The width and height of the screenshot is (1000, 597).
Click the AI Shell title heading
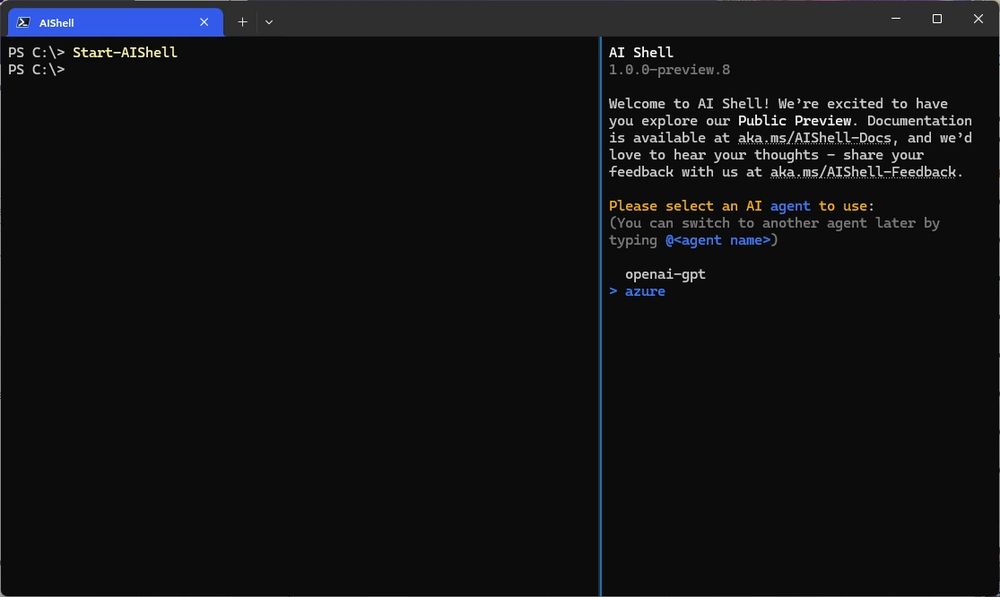coord(641,52)
